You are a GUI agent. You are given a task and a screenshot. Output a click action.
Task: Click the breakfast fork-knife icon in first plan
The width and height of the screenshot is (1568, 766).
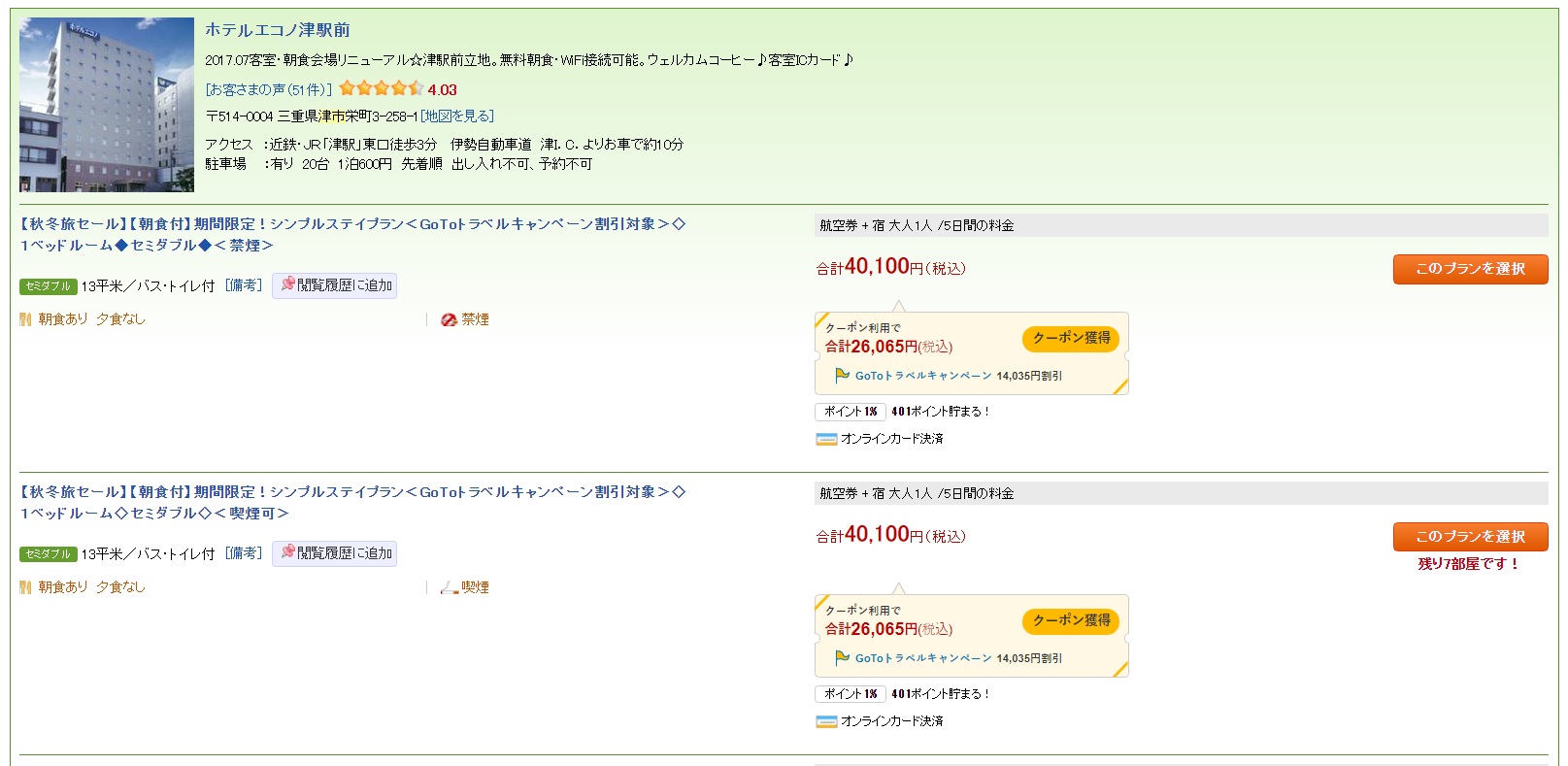pyautogui.click(x=25, y=319)
